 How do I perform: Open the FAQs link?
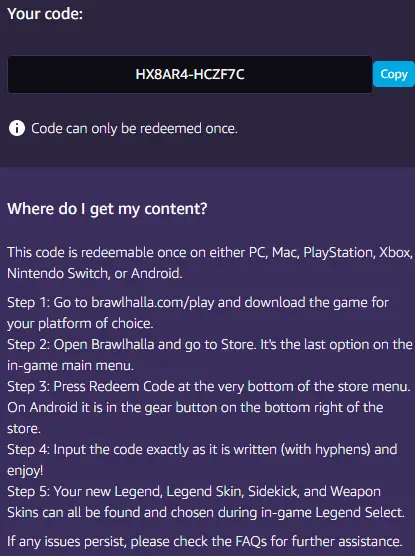(251, 541)
